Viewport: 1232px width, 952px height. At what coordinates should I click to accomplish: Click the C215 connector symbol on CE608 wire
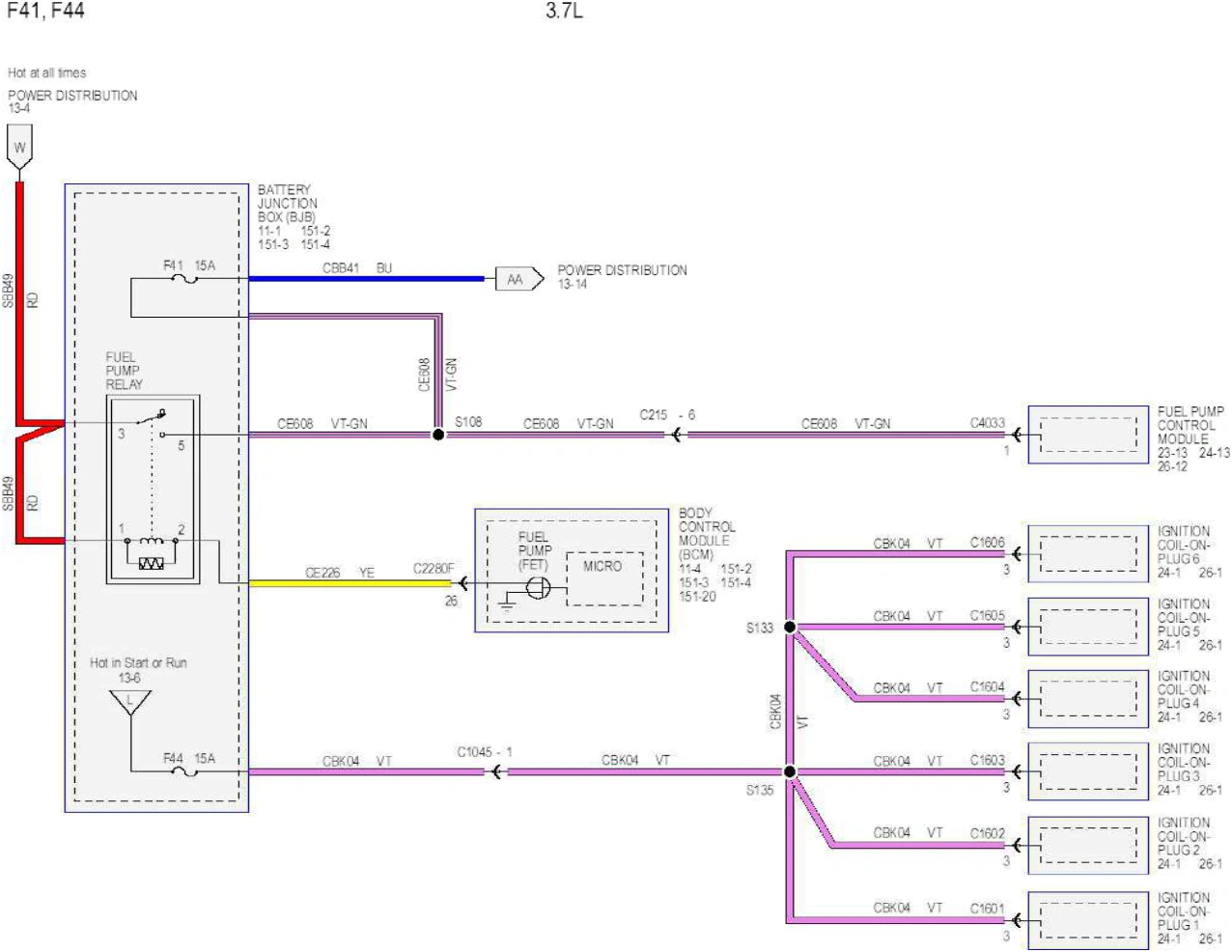(676, 434)
